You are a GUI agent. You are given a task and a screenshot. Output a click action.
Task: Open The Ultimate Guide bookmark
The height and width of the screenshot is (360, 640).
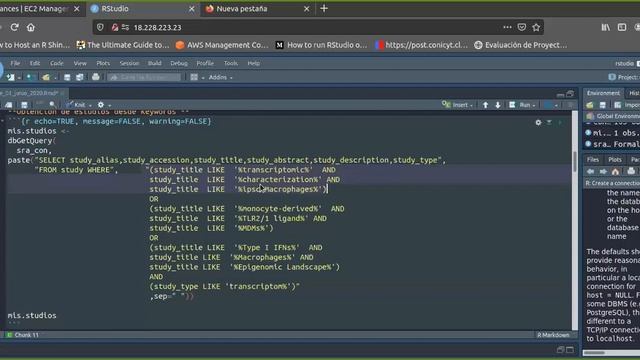(x=123, y=45)
